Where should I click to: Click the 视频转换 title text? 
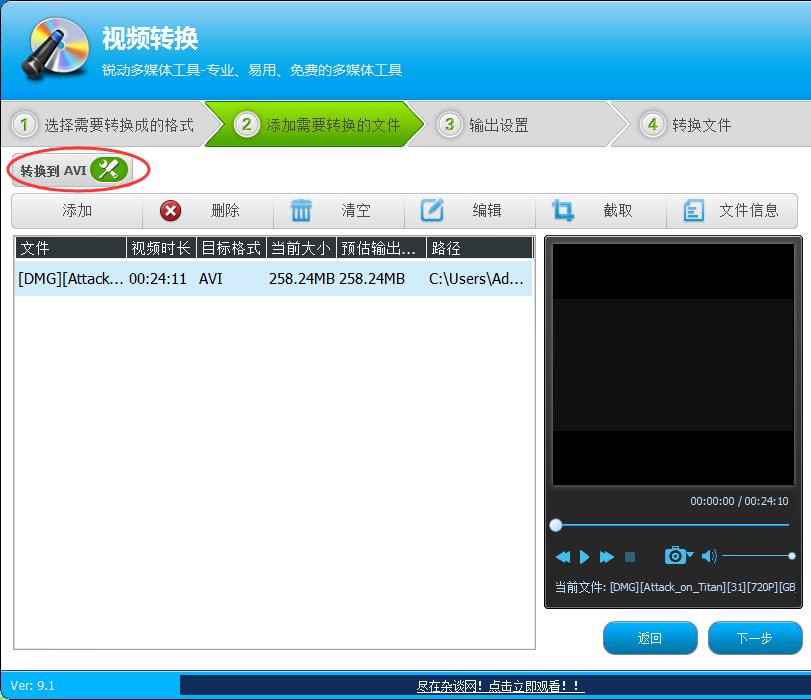click(150, 38)
